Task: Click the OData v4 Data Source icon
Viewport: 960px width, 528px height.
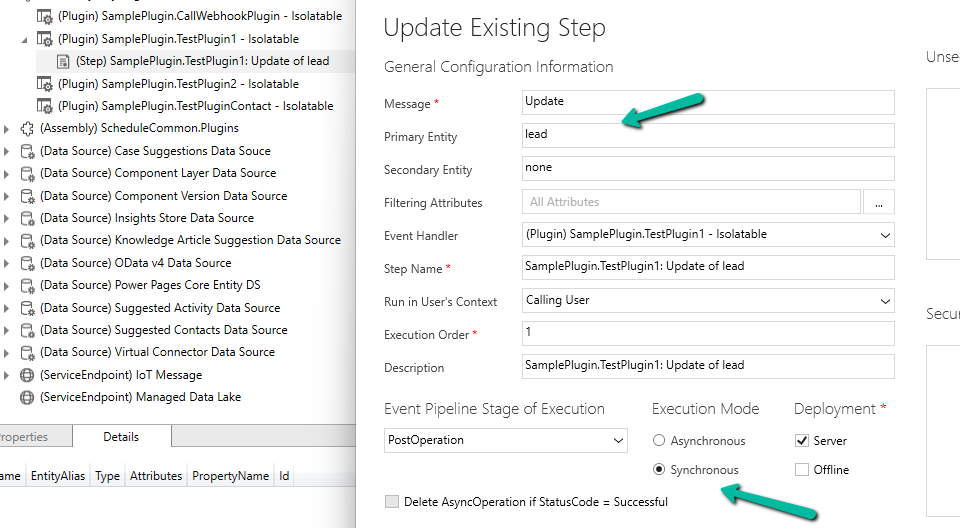Action: pos(27,263)
